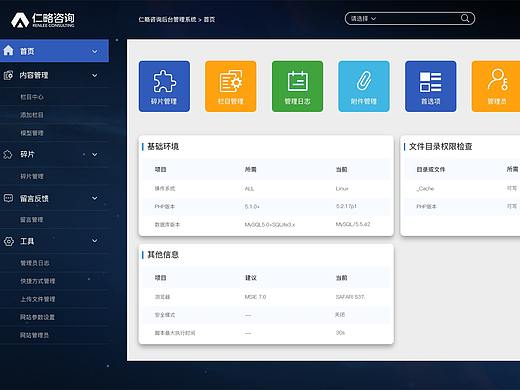
Task: Open the green 管理日志 tile
Action: (297, 86)
